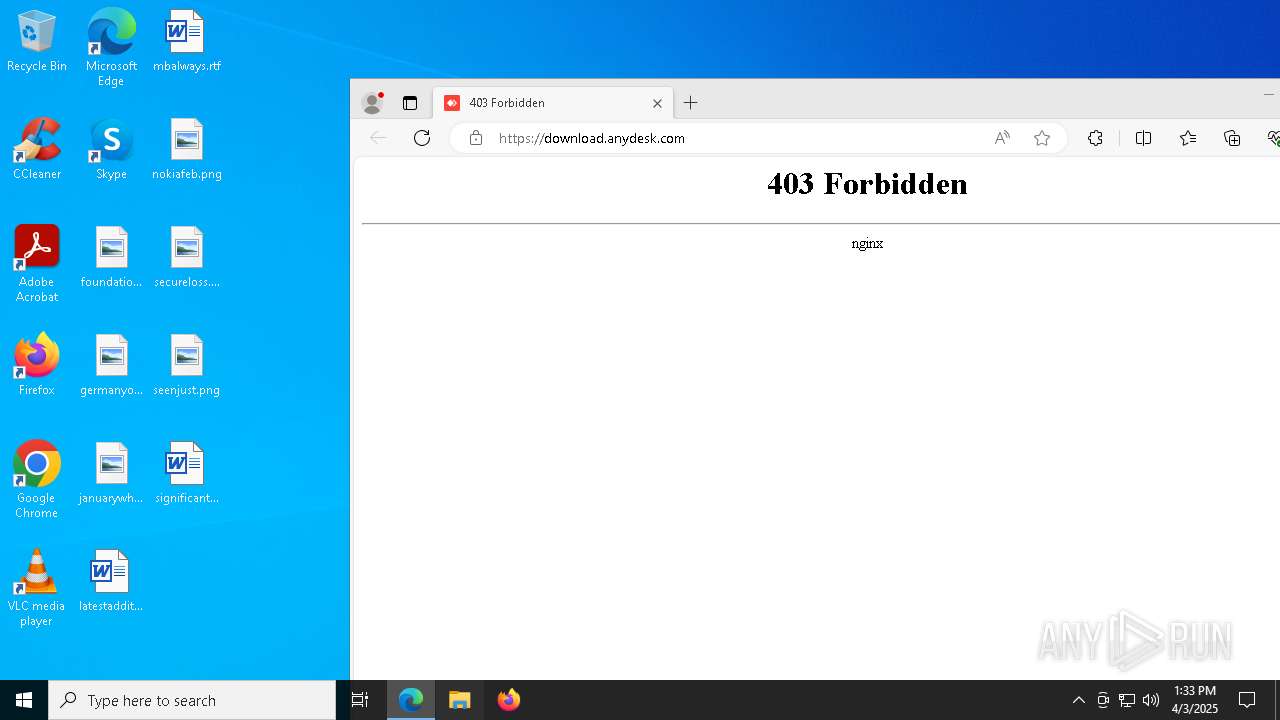This screenshot has width=1280, height=720.
Task: Go back using the browser's back arrow
Action: coord(378,138)
